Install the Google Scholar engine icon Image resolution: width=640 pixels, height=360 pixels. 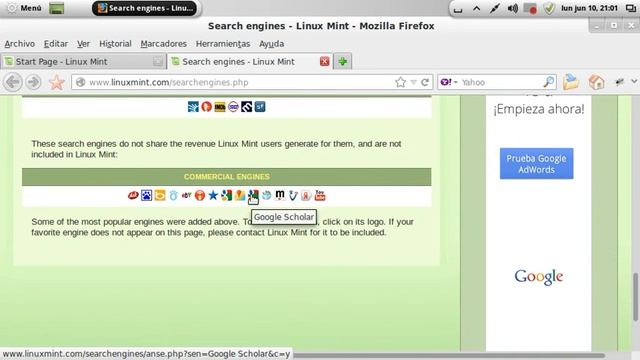pyautogui.click(x=253, y=196)
